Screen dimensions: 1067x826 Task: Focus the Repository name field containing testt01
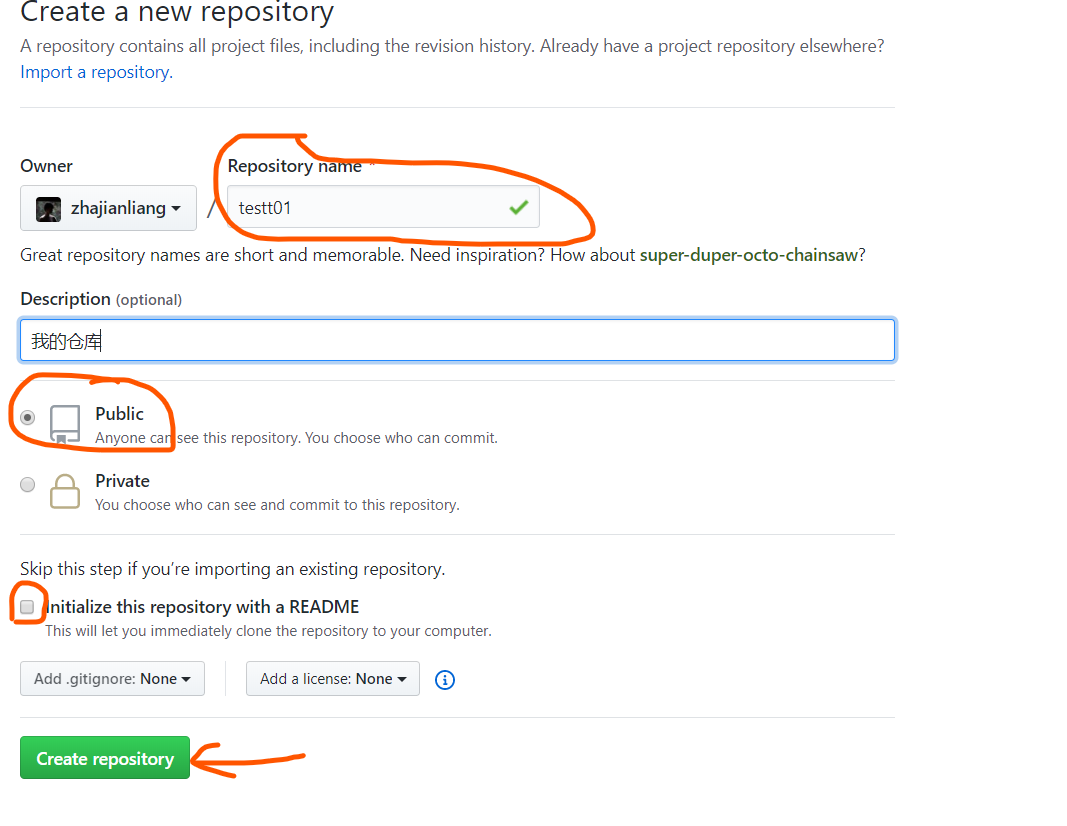(x=384, y=207)
